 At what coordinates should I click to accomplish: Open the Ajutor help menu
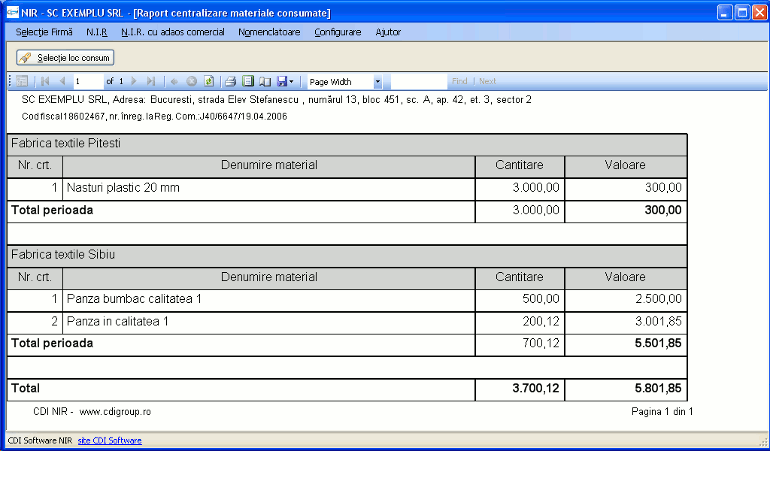click(x=388, y=32)
